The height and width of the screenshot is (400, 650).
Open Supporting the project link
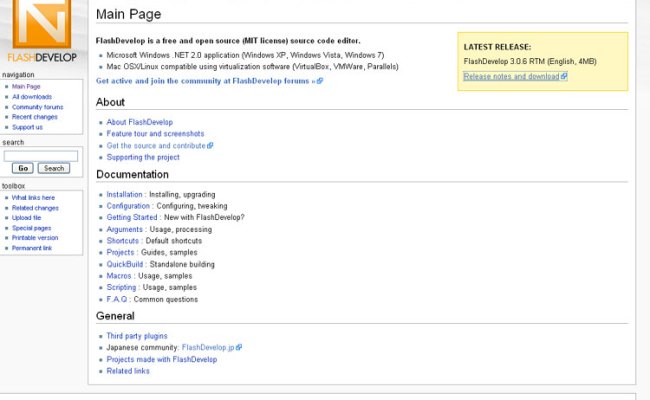pyautogui.click(x=143, y=158)
